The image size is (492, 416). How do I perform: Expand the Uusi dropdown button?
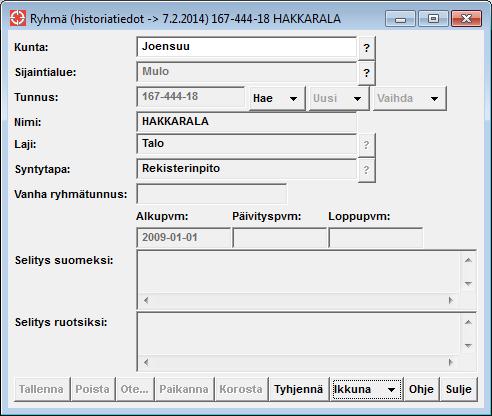(x=339, y=98)
